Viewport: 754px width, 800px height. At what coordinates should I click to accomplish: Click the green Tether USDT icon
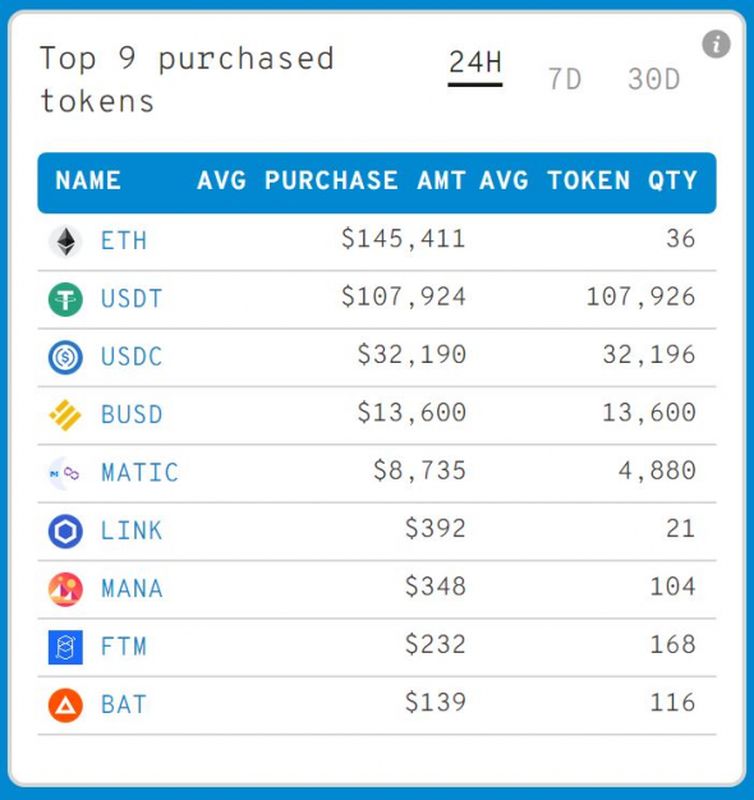[66, 299]
